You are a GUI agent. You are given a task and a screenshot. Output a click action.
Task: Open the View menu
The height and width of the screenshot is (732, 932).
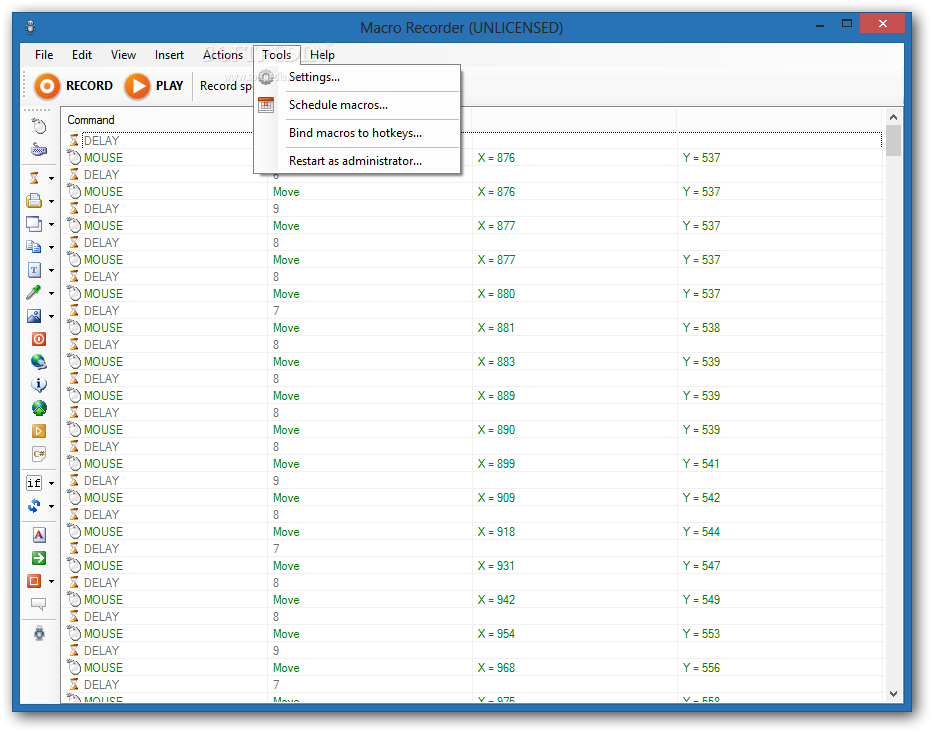click(123, 55)
